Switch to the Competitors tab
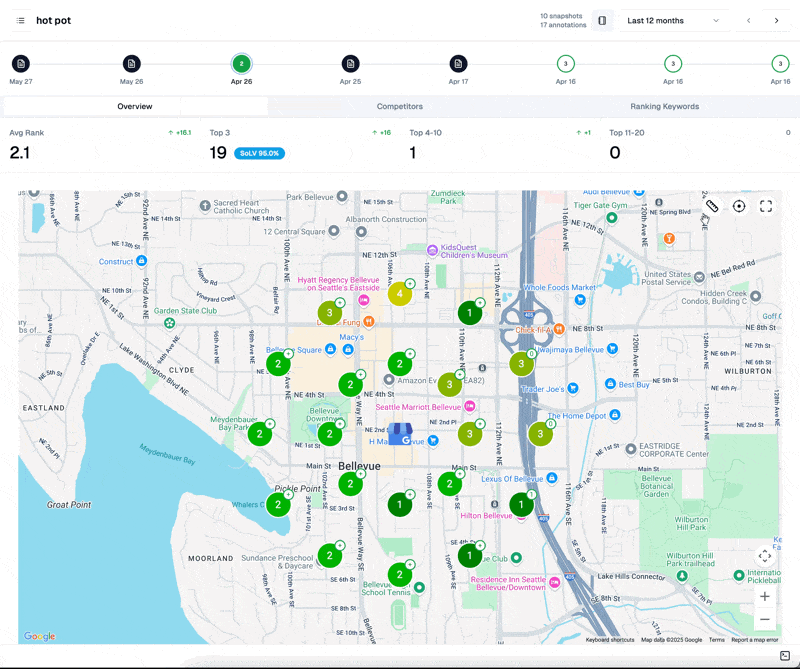This screenshot has height=669, width=800. click(x=399, y=106)
